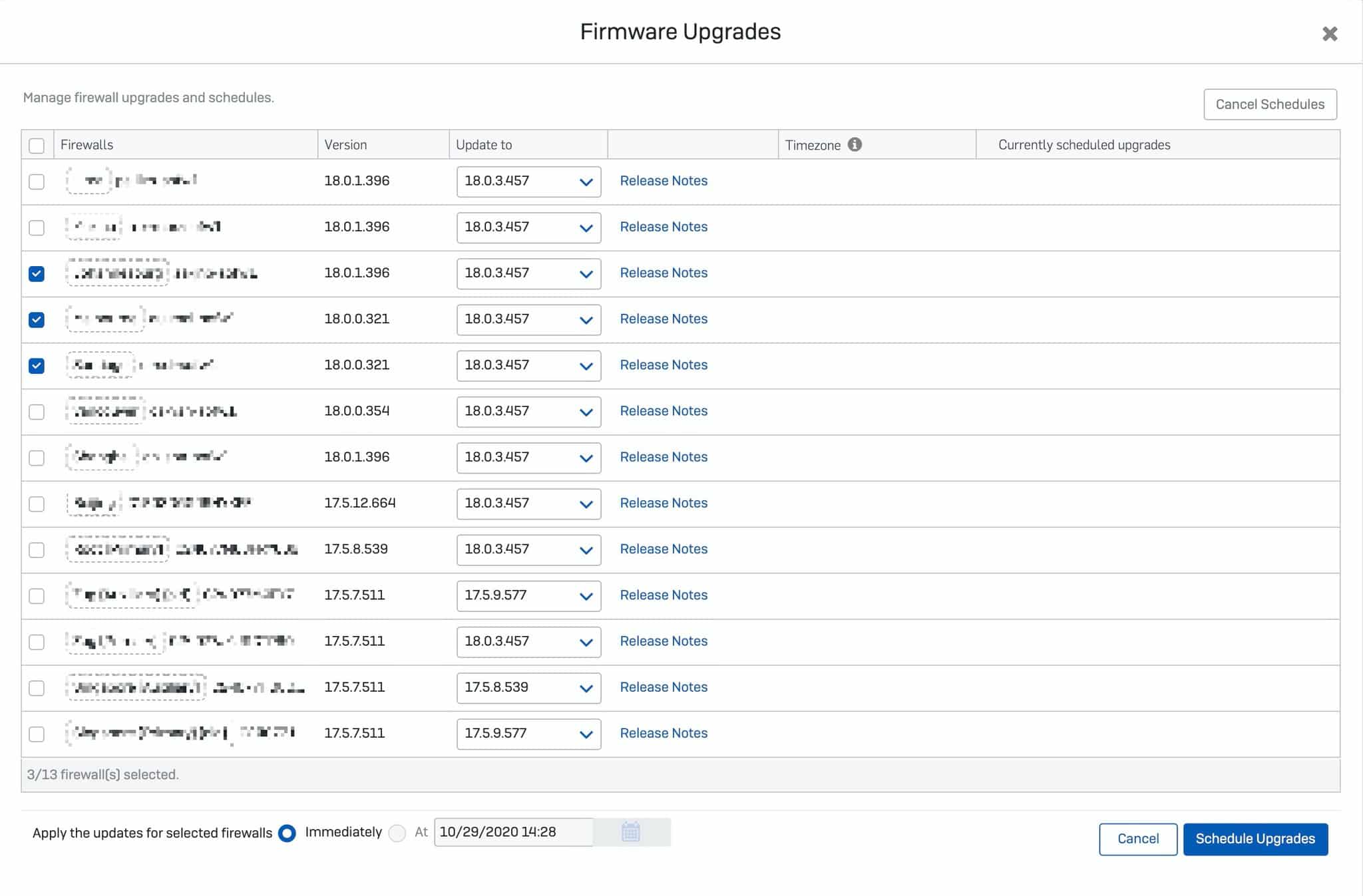Check the 17.5.12.664 firewall row checkbox
1363x896 pixels.
click(x=37, y=504)
